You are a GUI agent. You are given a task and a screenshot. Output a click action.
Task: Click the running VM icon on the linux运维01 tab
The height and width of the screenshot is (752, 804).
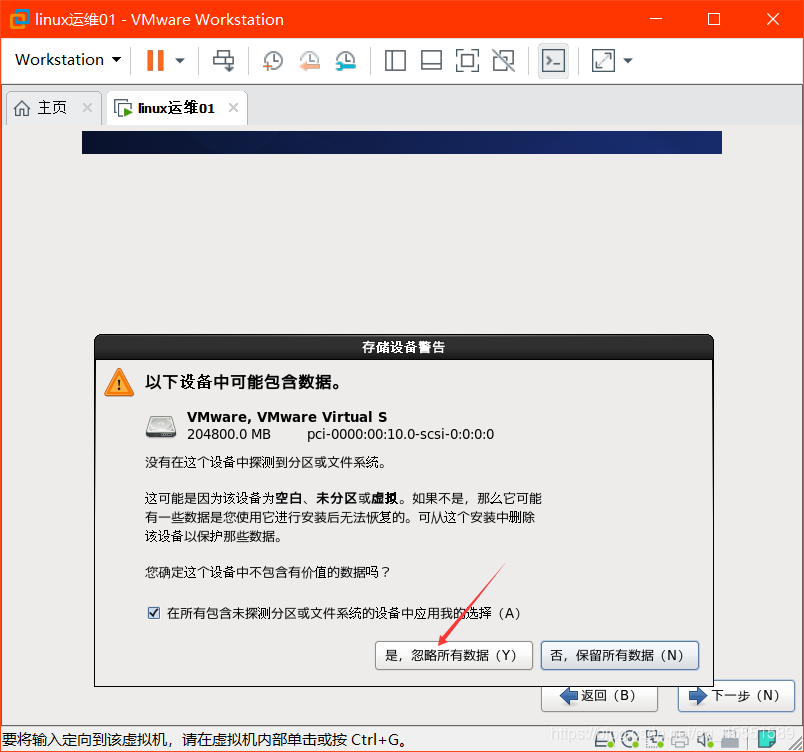123,108
